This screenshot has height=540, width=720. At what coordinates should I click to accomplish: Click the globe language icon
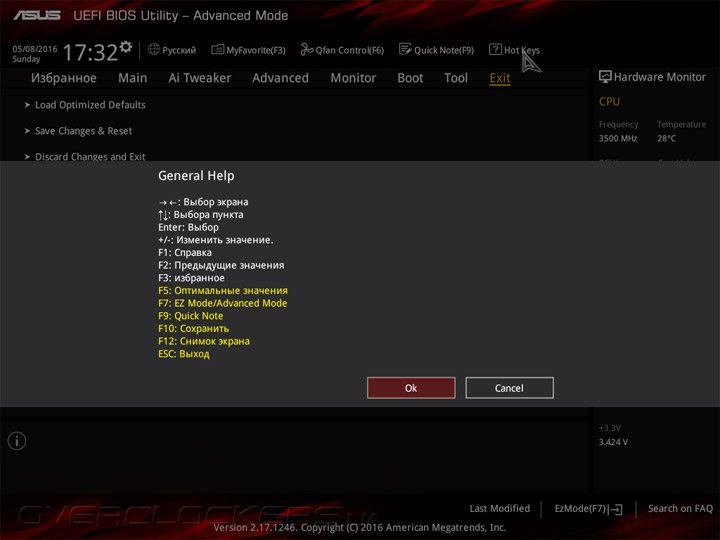[x=154, y=49]
